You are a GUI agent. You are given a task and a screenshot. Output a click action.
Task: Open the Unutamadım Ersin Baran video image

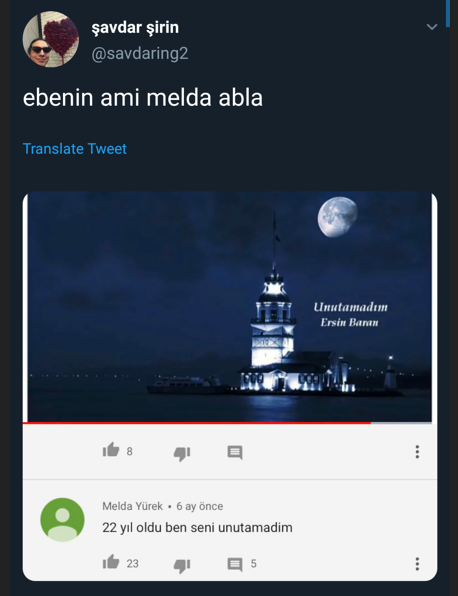point(230,307)
